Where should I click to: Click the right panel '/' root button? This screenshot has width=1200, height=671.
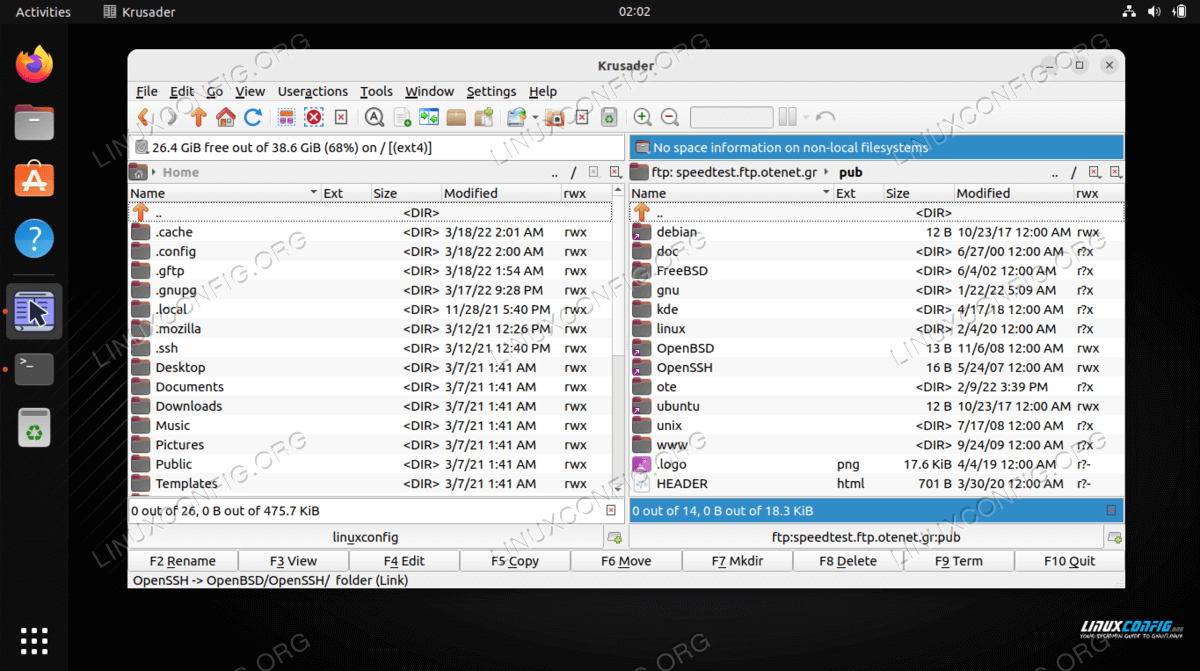pyautogui.click(x=1074, y=172)
